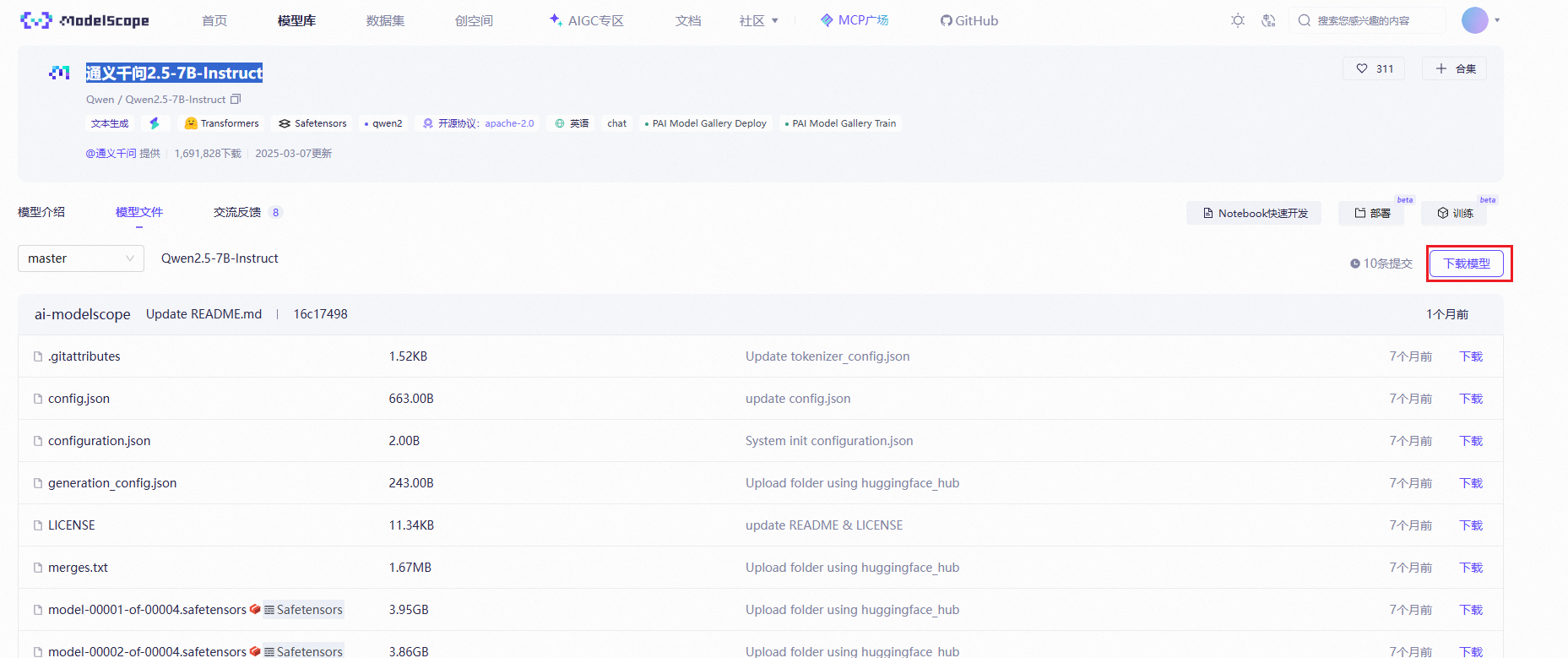This screenshot has width=1568, height=658.
Task: Open model-00001-of-00004.safetensors file name
Action: [147, 610]
